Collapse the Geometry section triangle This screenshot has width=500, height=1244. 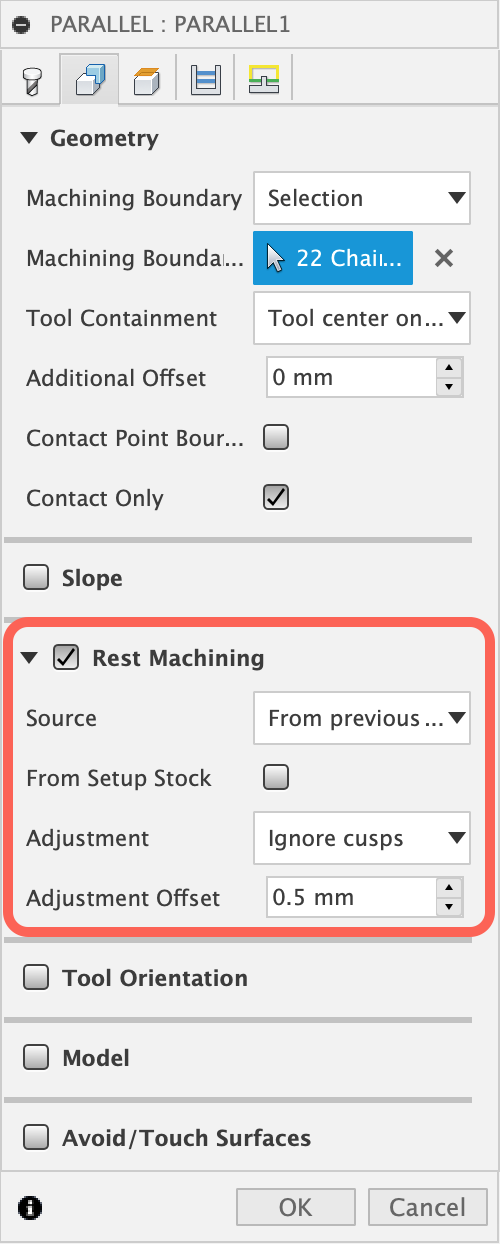tap(30, 138)
